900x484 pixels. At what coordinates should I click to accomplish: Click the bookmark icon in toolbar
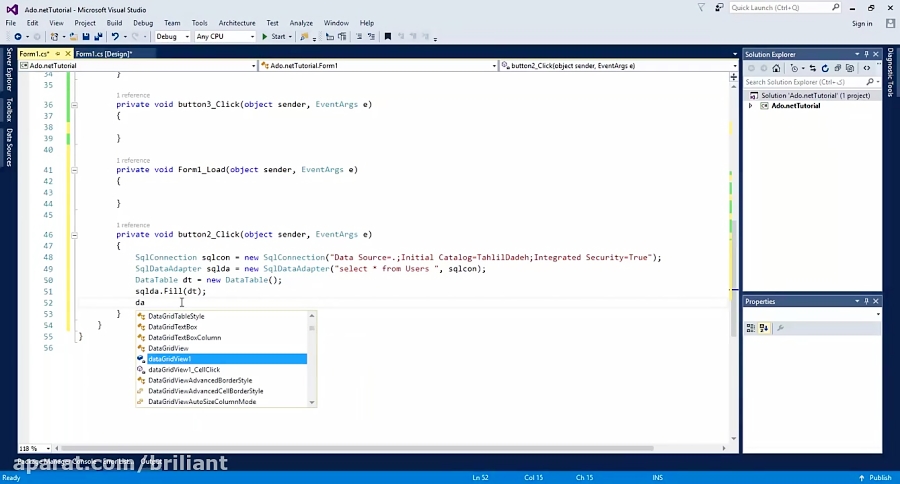[x=389, y=37]
